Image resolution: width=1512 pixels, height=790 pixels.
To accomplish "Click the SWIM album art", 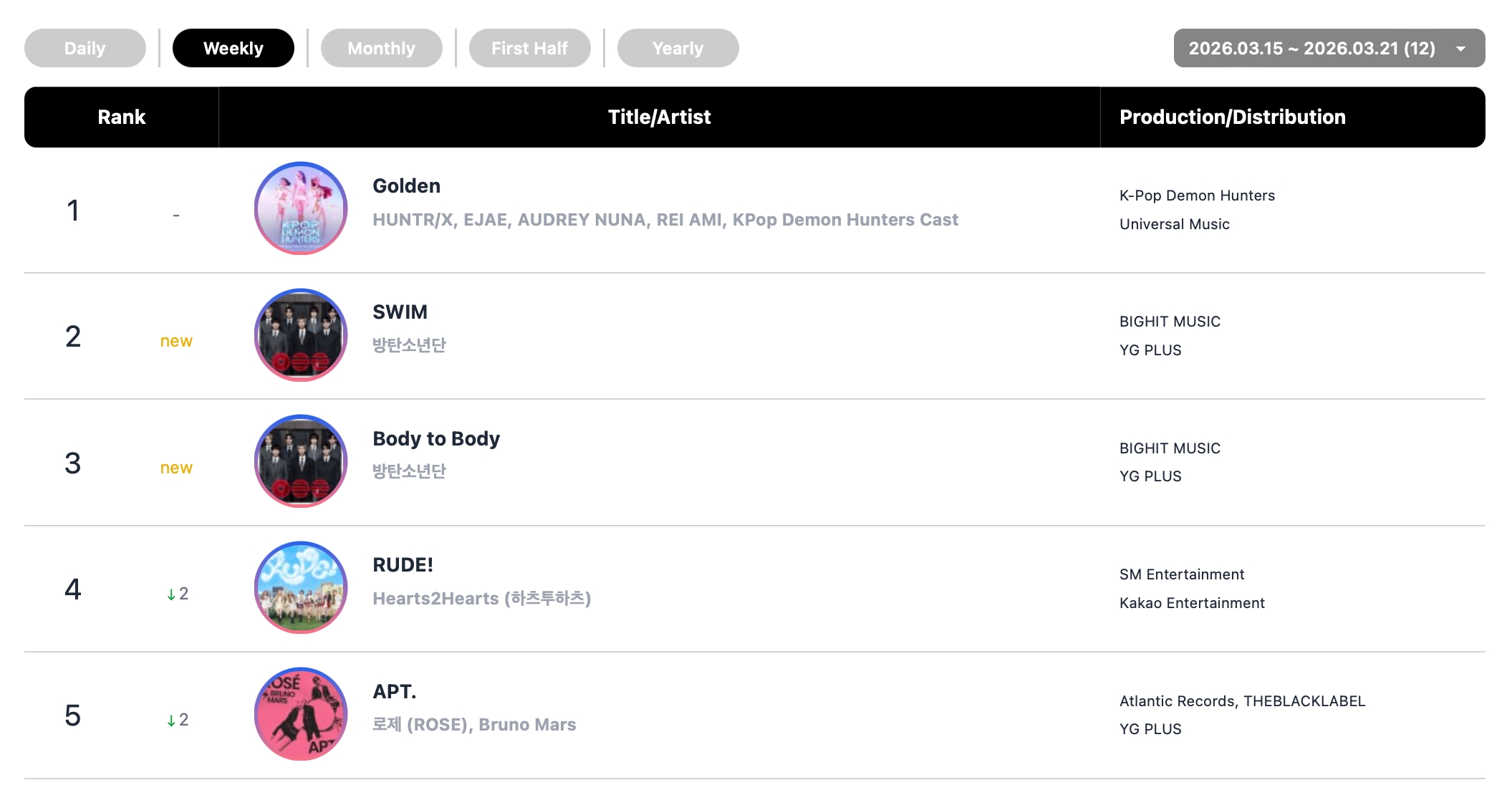I will click(x=301, y=335).
